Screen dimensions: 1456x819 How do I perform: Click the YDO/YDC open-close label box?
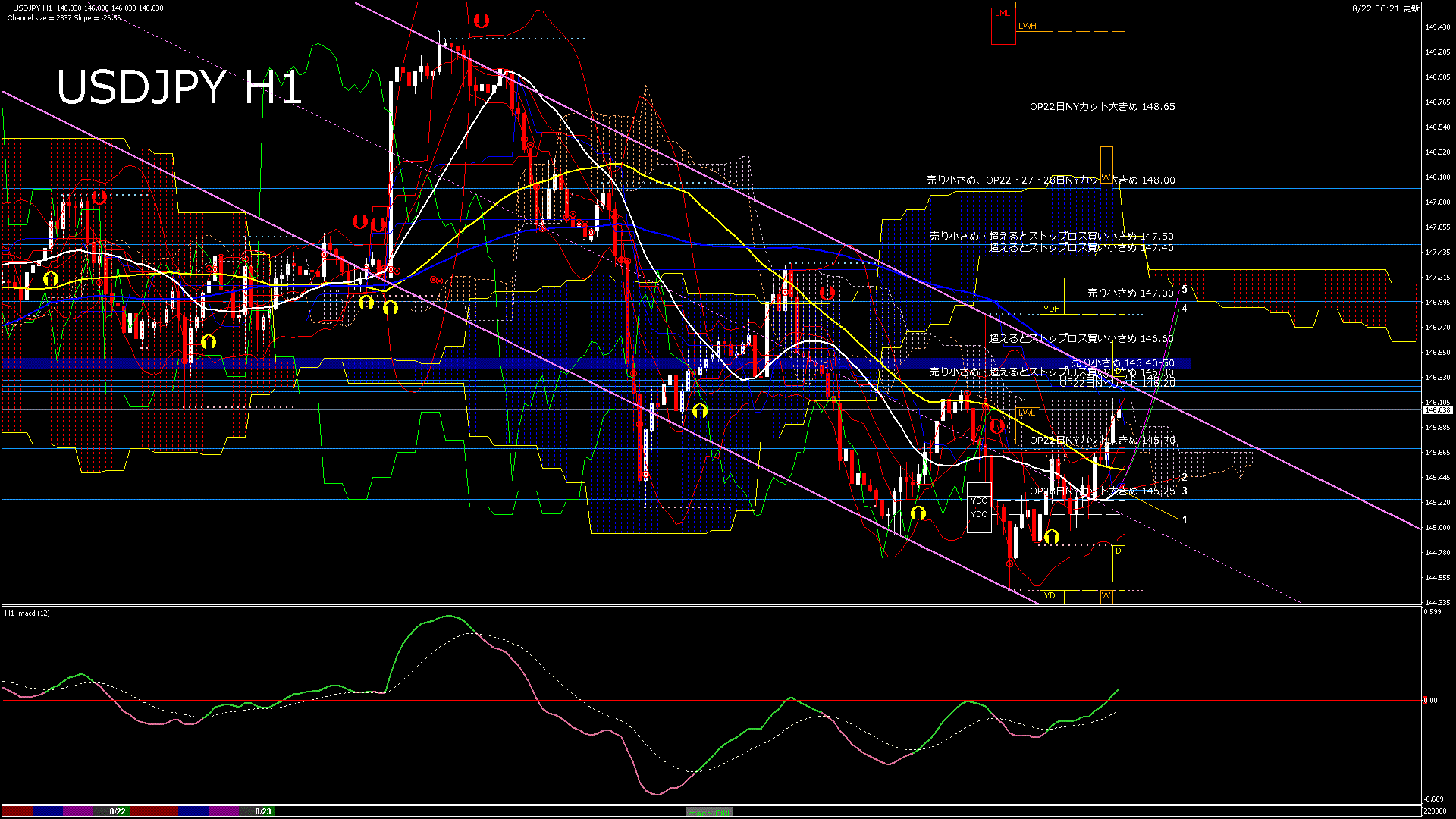point(979,507)
